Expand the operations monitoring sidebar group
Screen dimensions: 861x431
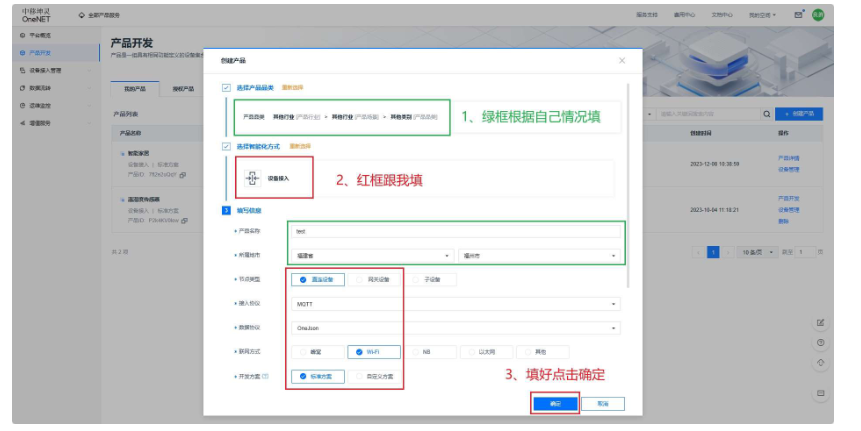coord(90,105)
